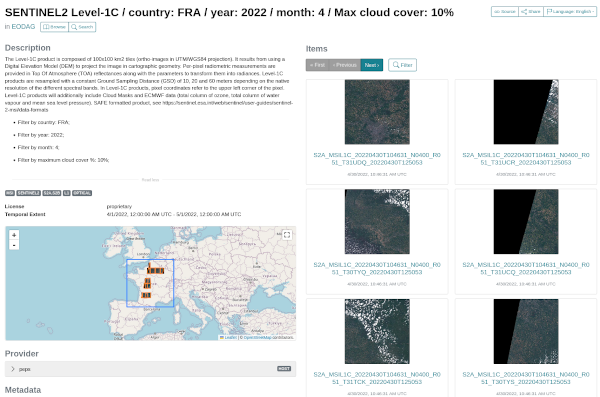The image size is (600, 397).
Task: Go to Previous items page
Action: (345, 65)
